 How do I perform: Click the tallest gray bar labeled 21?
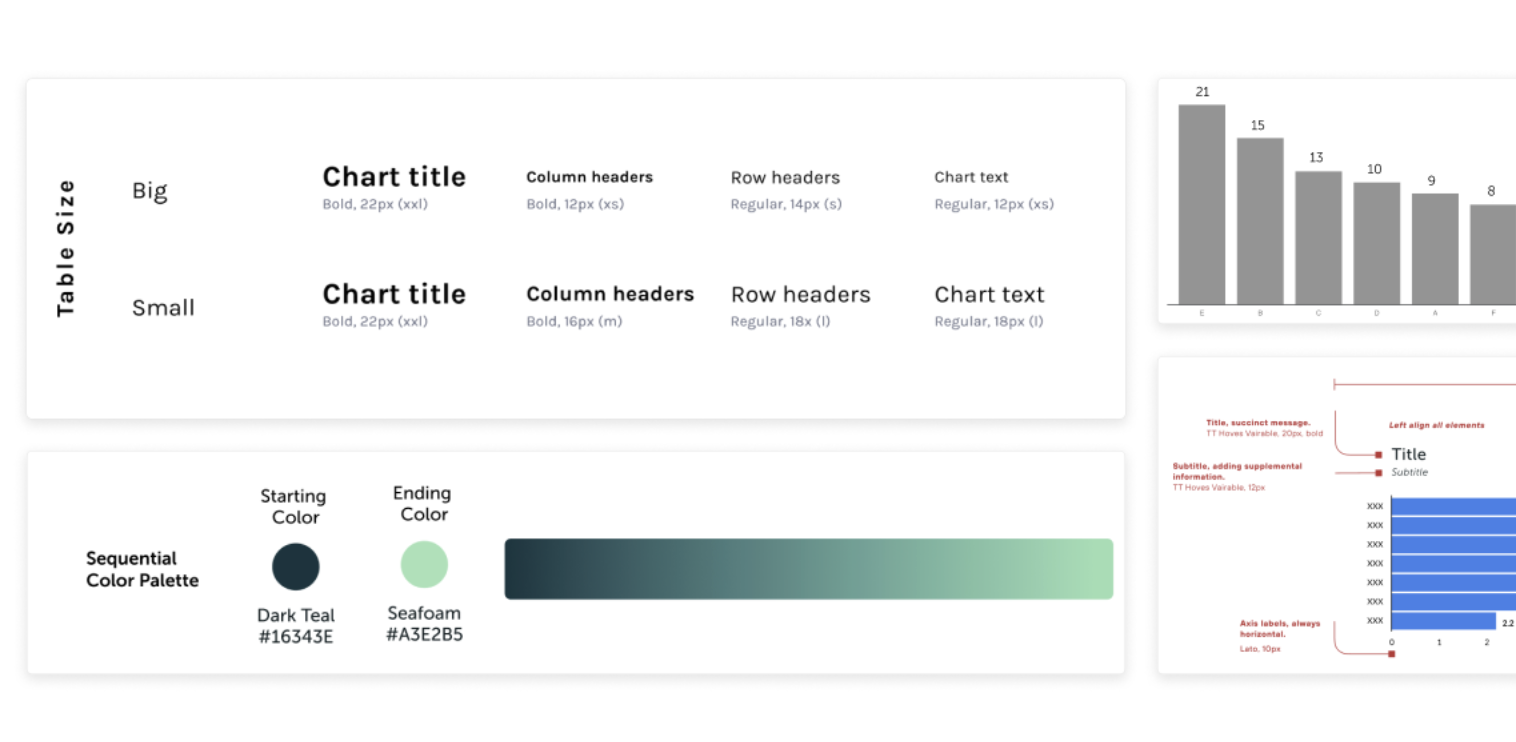pos(1202,204)
